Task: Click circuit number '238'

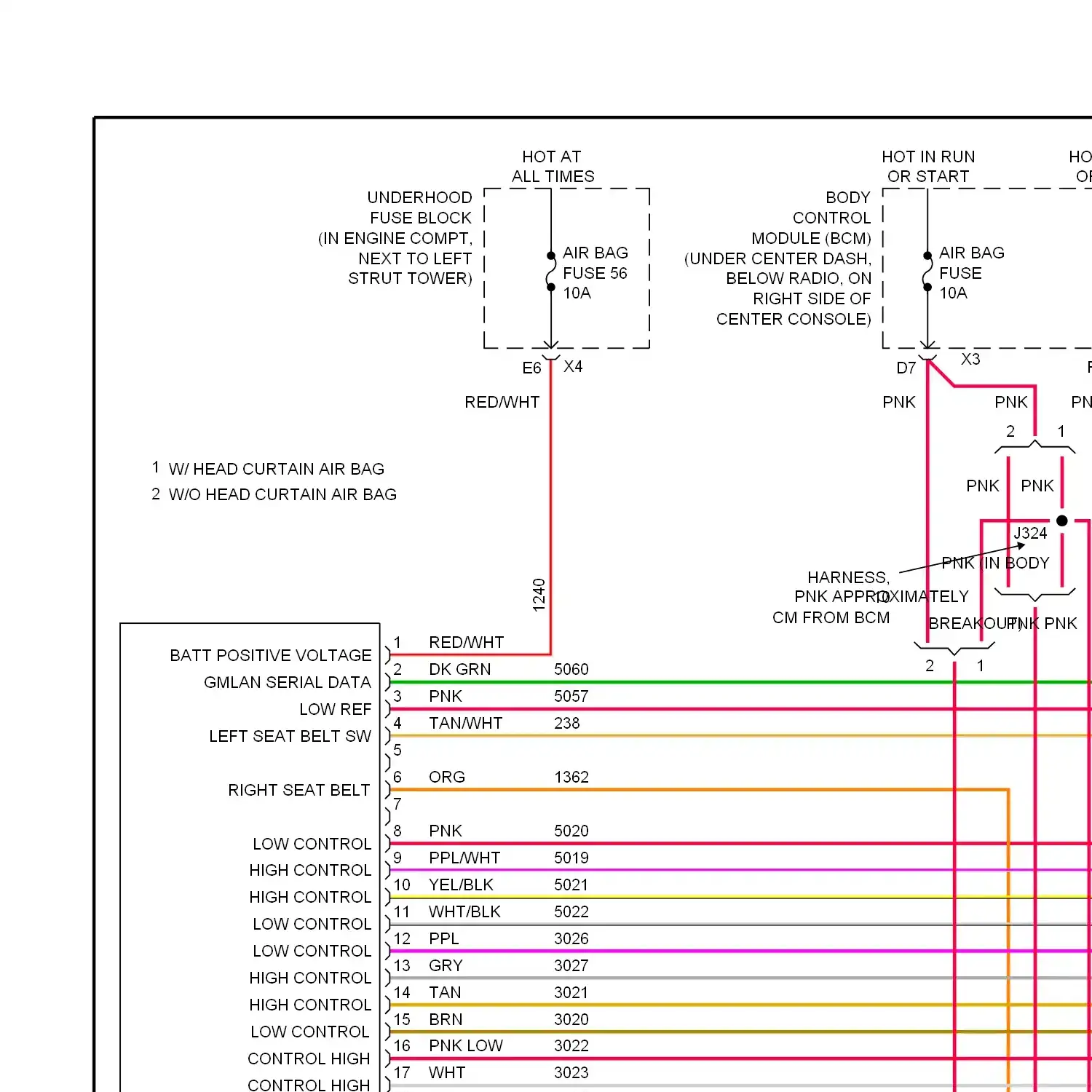Action: 567,724
